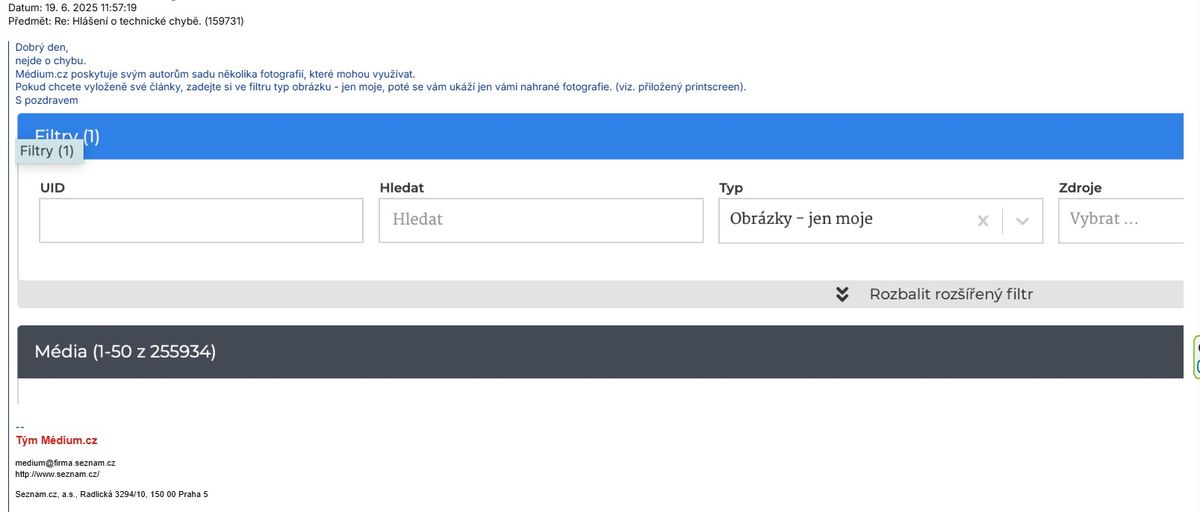This screenshot has width=1200, height=512.
Task: Click the 'Datum: 19. 6. 2025' line
Action: point(72,7)
